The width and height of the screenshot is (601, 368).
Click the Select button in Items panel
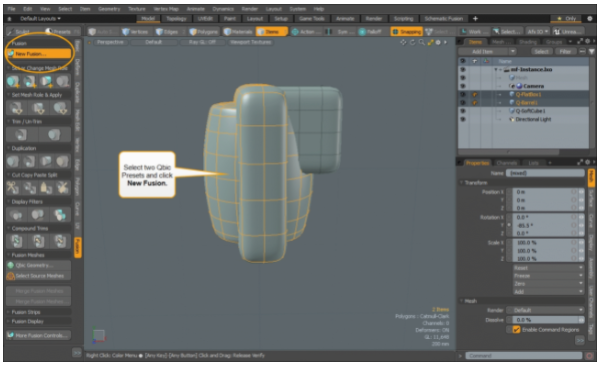tap(541, 51)
